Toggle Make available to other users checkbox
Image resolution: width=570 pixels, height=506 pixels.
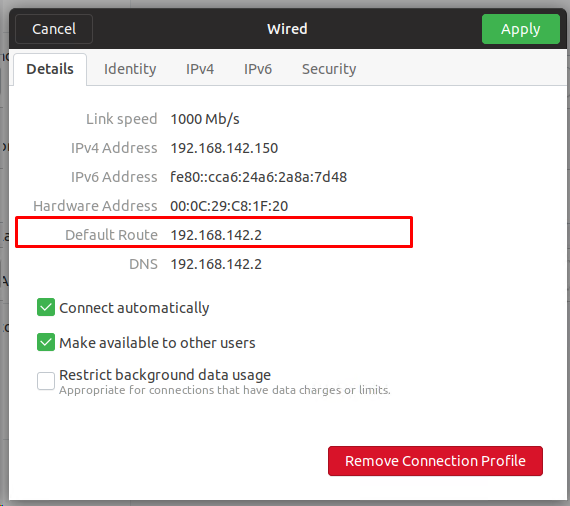coord(46,342)
